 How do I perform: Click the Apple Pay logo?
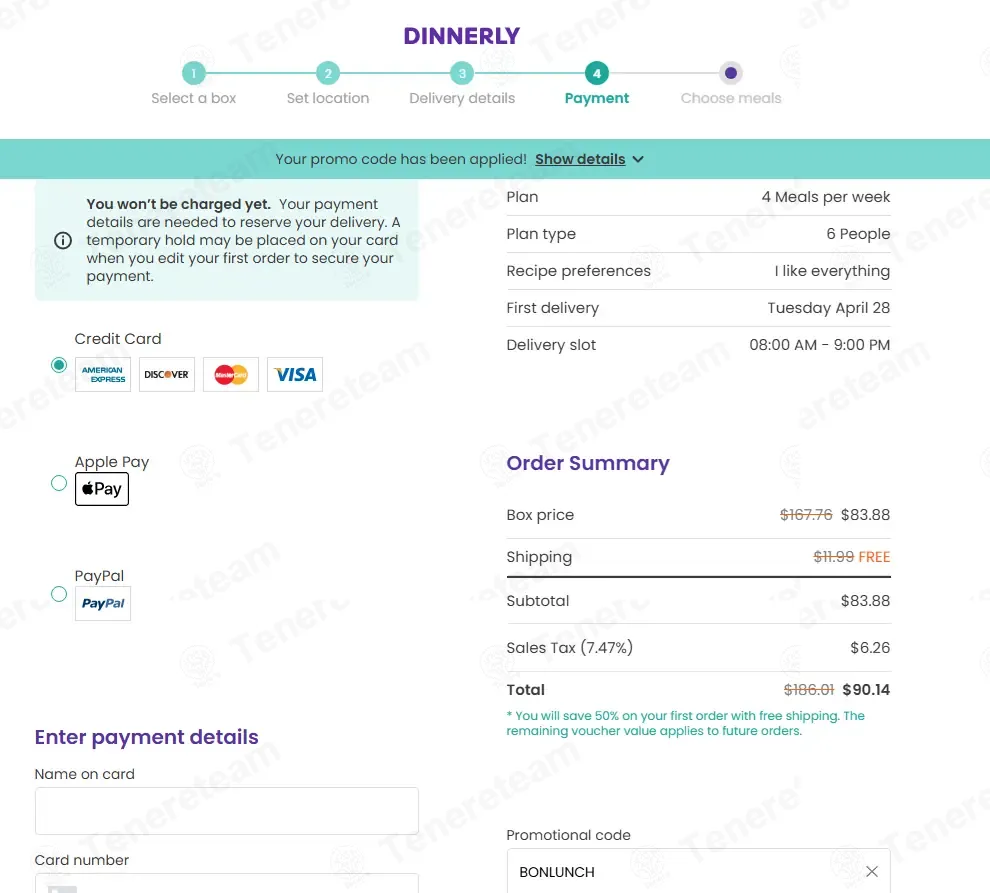click(102, 489)
